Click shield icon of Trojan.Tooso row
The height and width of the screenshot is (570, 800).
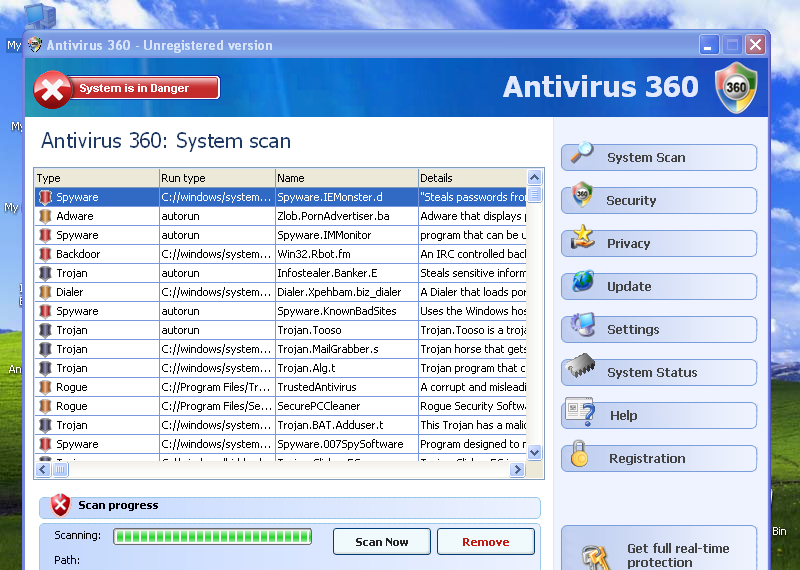45,330
